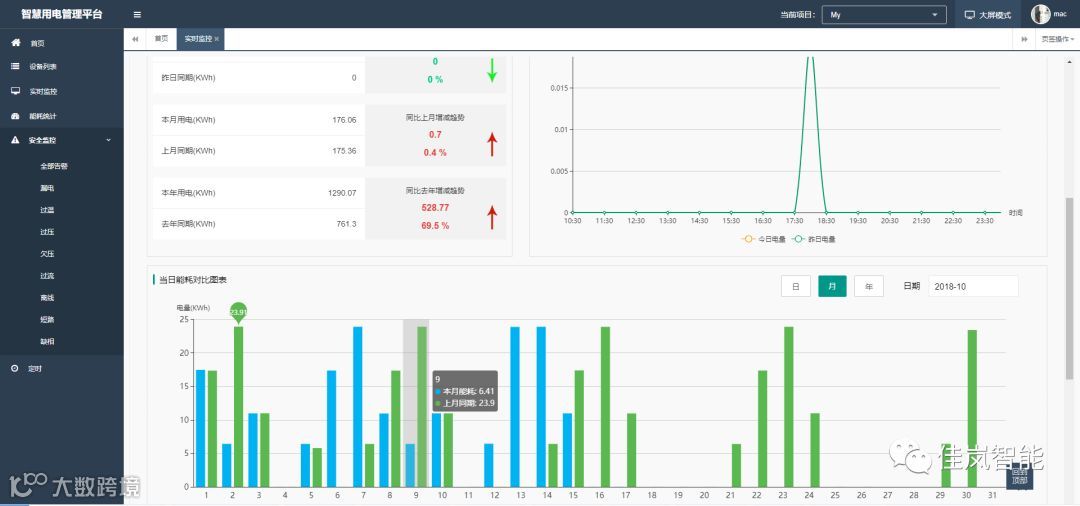1080x506 pixels.
Task: Open 离线 submenu item
Action: 48,298
